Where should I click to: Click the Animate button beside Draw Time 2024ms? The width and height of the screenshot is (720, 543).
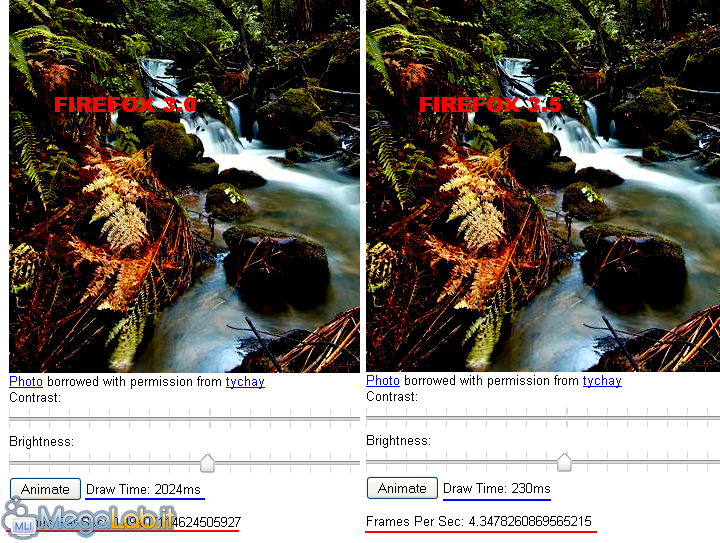(45, 489)
